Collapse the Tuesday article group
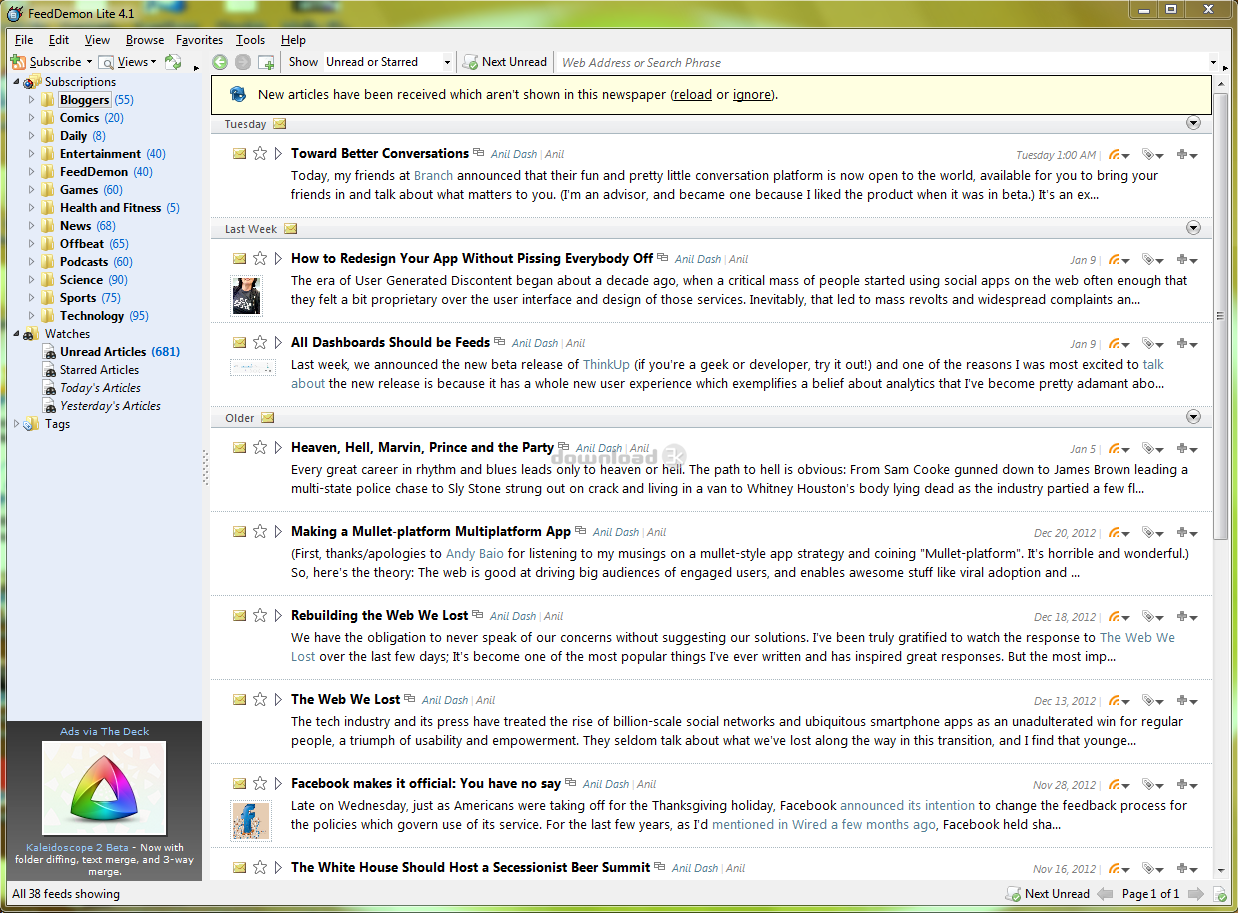Image resolution: width=1238 pixels, height=913 pixels. click(1193, 123)
